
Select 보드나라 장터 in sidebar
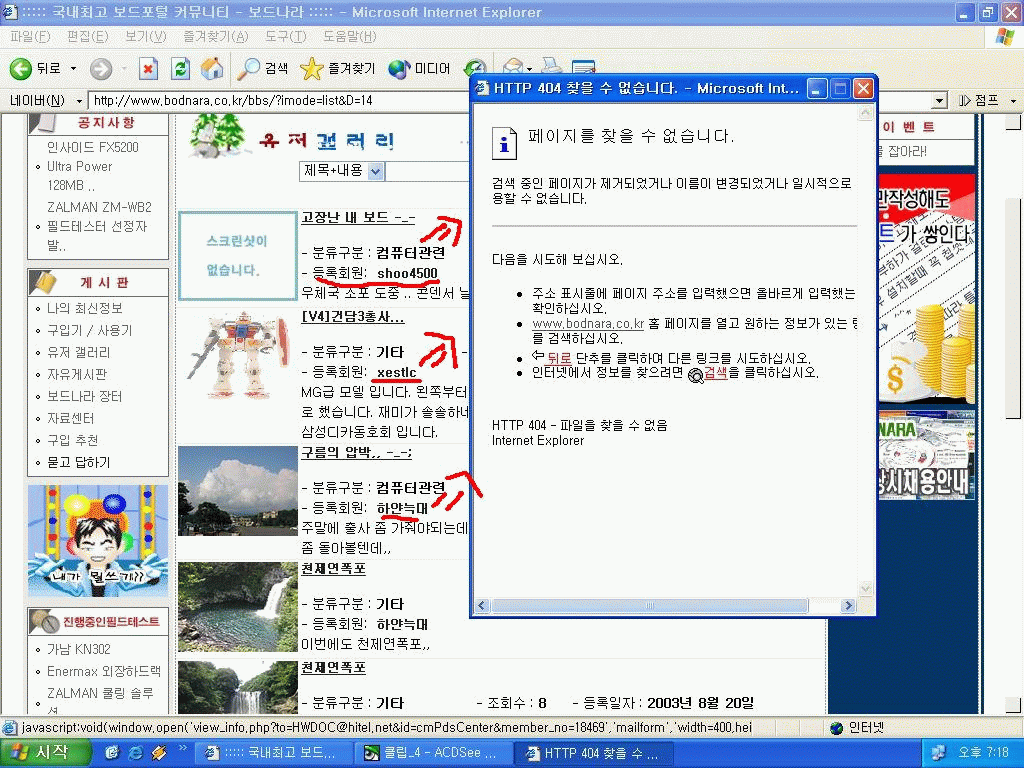coord(84,396)
